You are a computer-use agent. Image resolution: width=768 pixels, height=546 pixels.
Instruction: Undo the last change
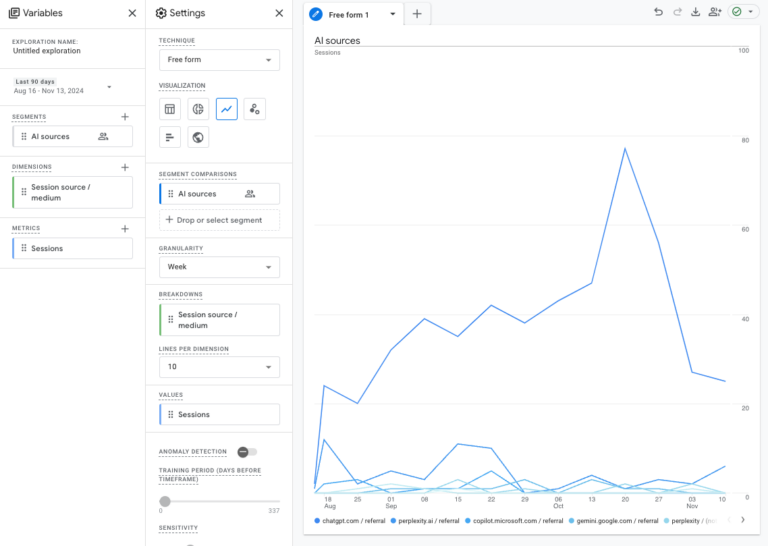pyautogui.click(x=658, y=12)
